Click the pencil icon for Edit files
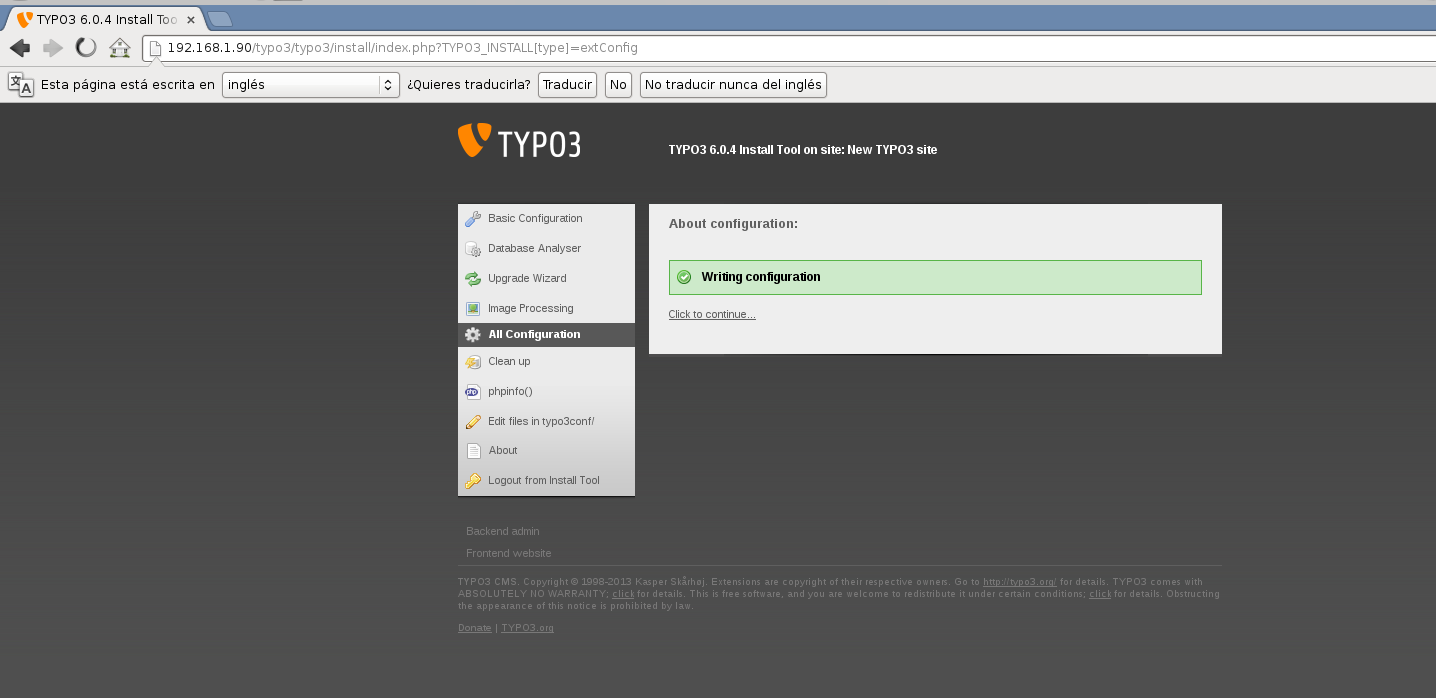 [473, 422]
